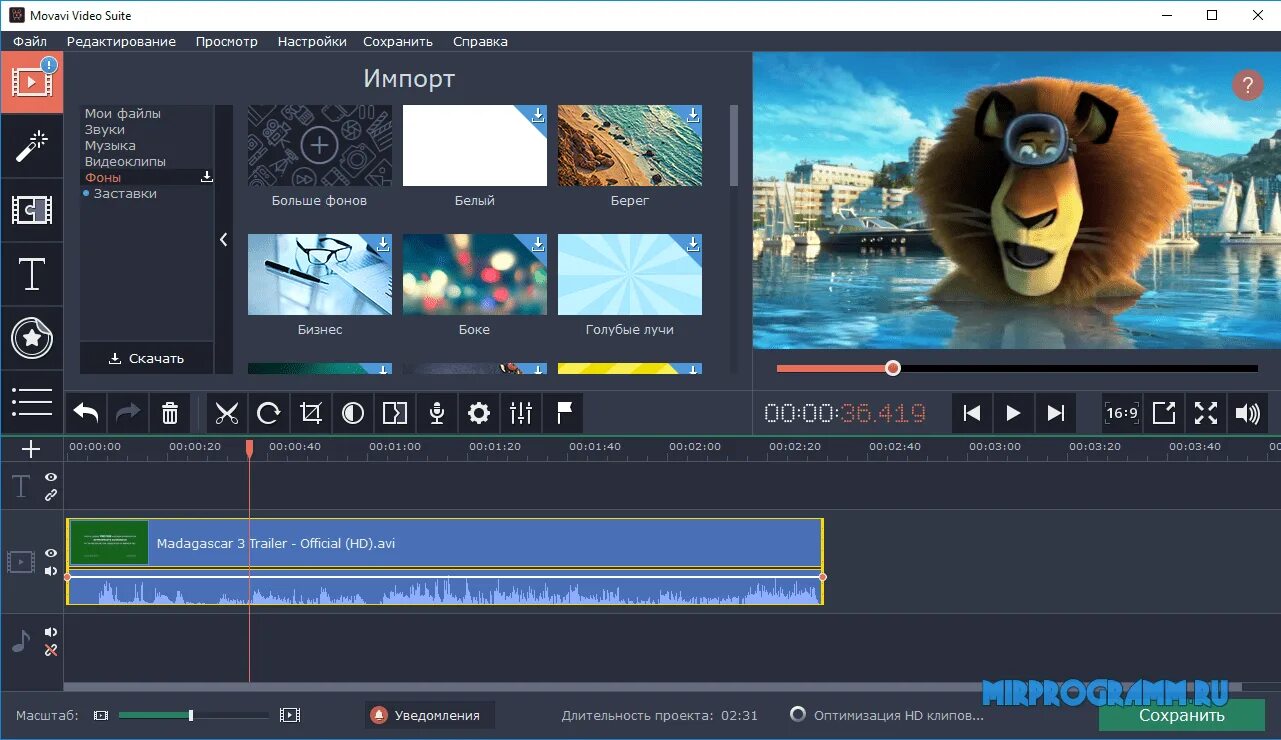Open the Transitions tab icon

32,210
